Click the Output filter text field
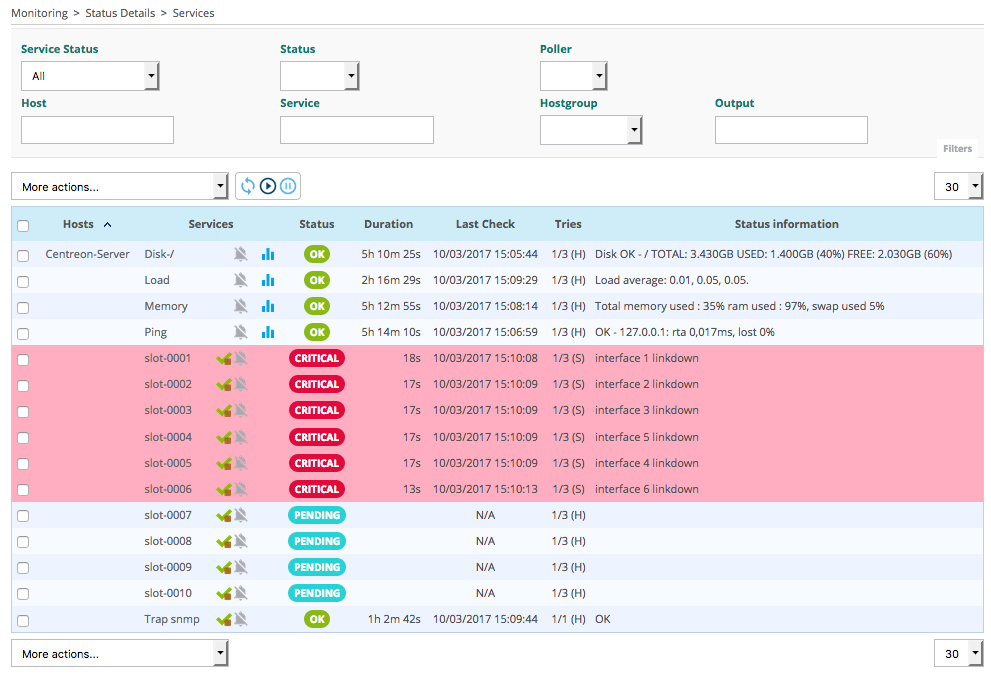Image resolution: width=991 pixels, height=678 pixels. [x=790, y=130]
